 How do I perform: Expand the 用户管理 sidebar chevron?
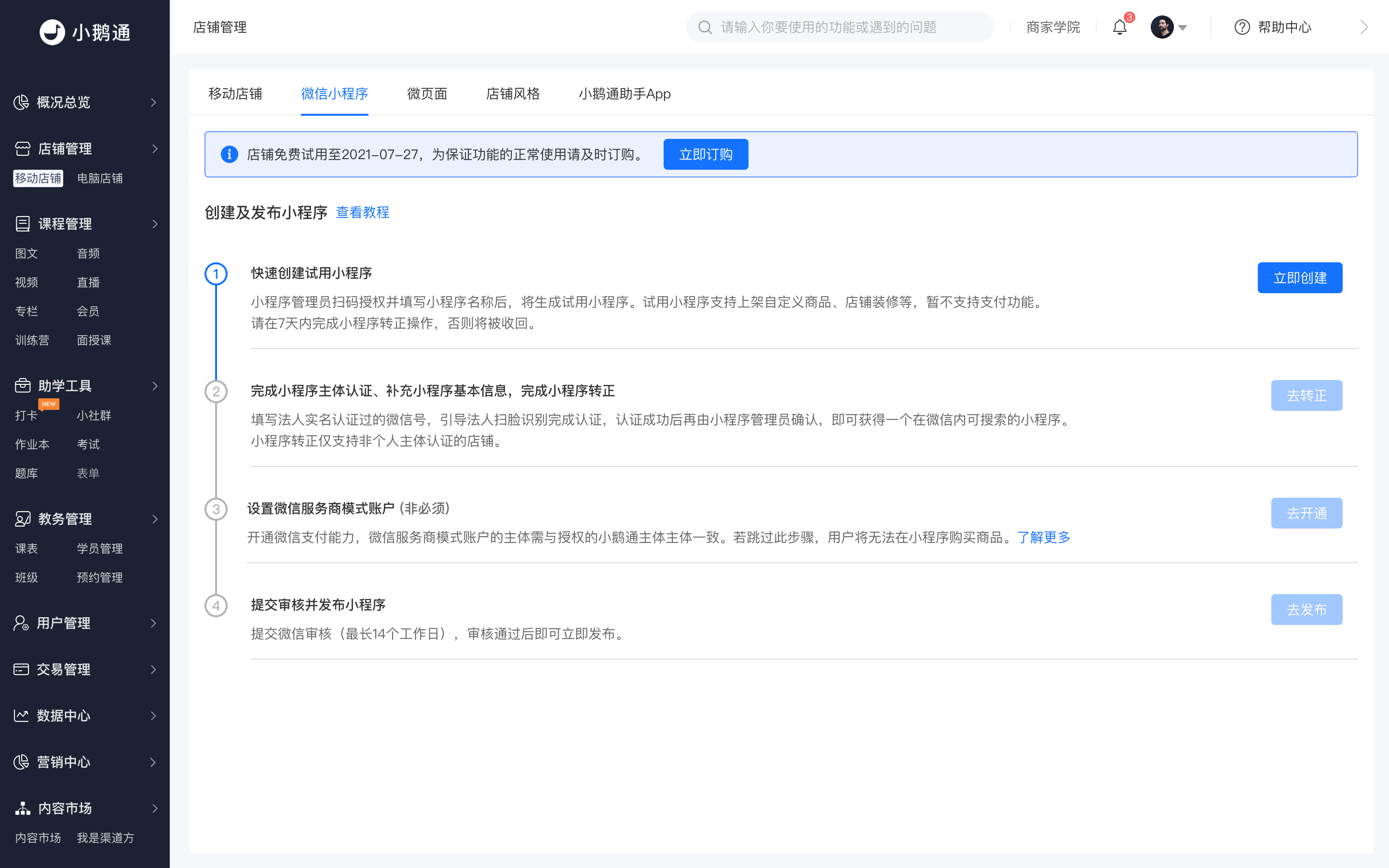(153, 623)
